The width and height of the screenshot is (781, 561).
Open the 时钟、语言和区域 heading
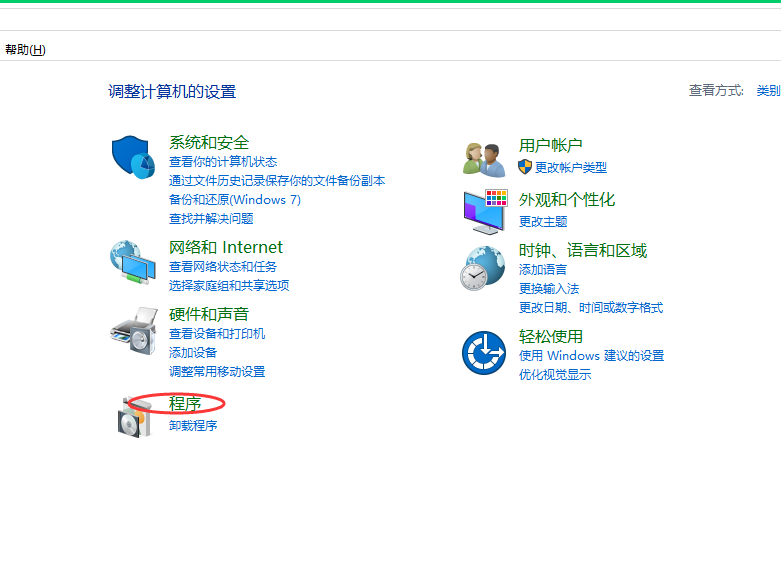pyautogui.click(x=583, y=251)
